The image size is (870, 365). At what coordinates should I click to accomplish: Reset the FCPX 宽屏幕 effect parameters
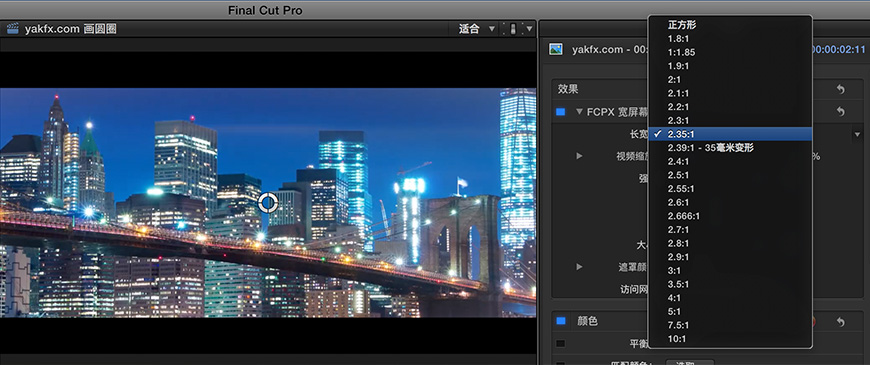click(x=841, y=112)
